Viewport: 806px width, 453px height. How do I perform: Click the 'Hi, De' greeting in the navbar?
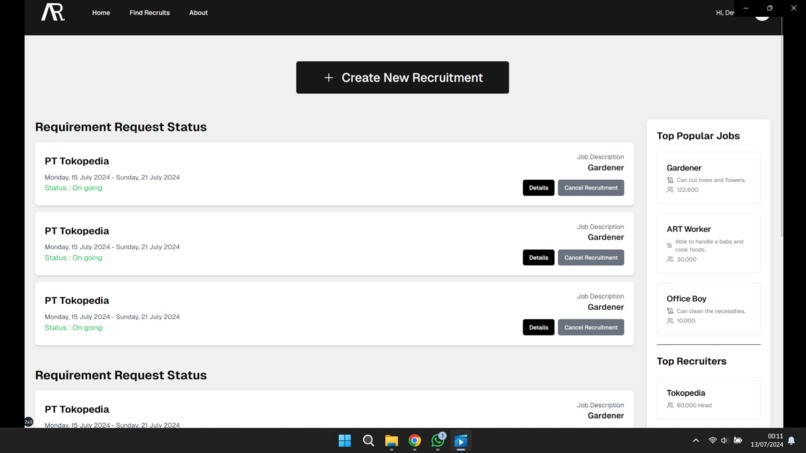click(725, 12)
